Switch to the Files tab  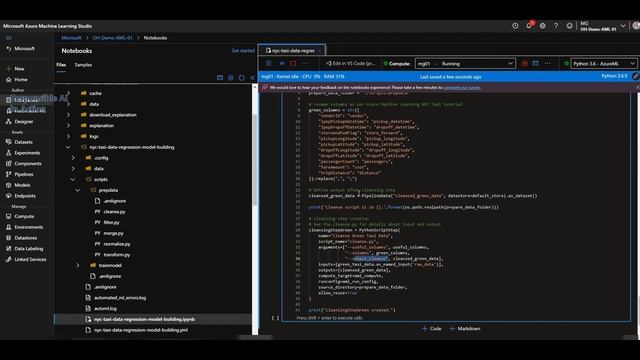61,65
